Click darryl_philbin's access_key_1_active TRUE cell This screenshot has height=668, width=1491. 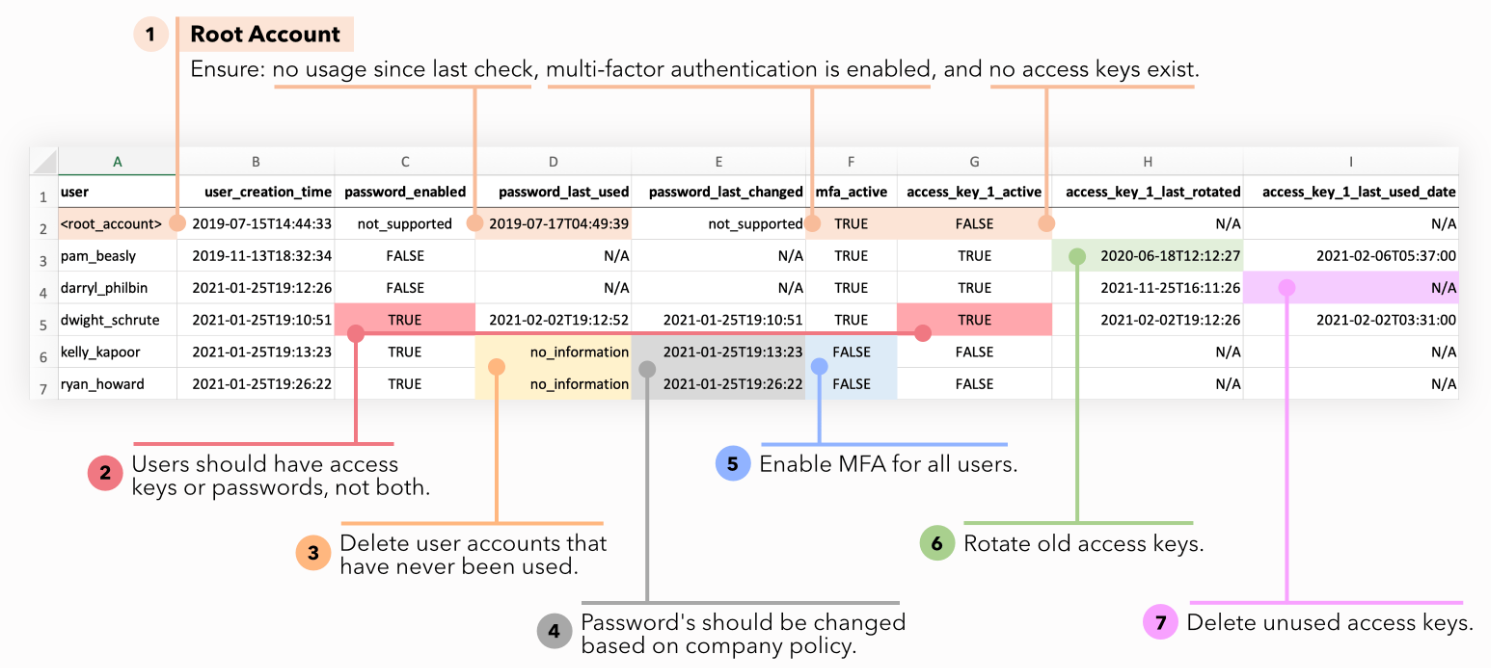974,288
